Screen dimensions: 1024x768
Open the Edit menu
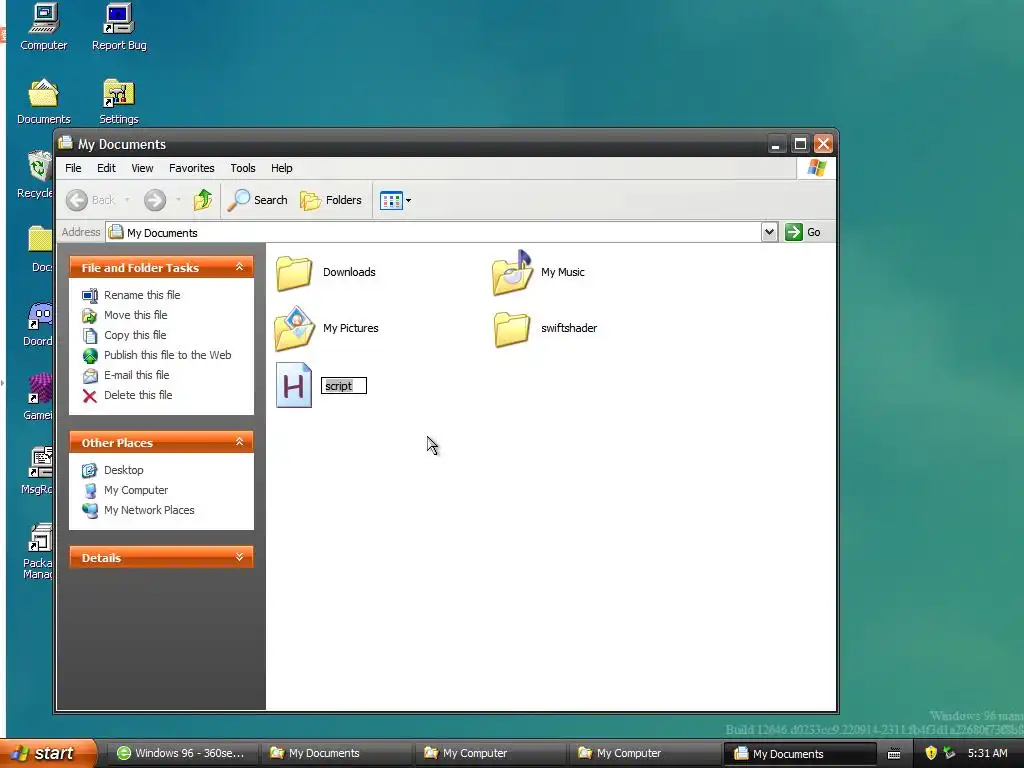106,168
